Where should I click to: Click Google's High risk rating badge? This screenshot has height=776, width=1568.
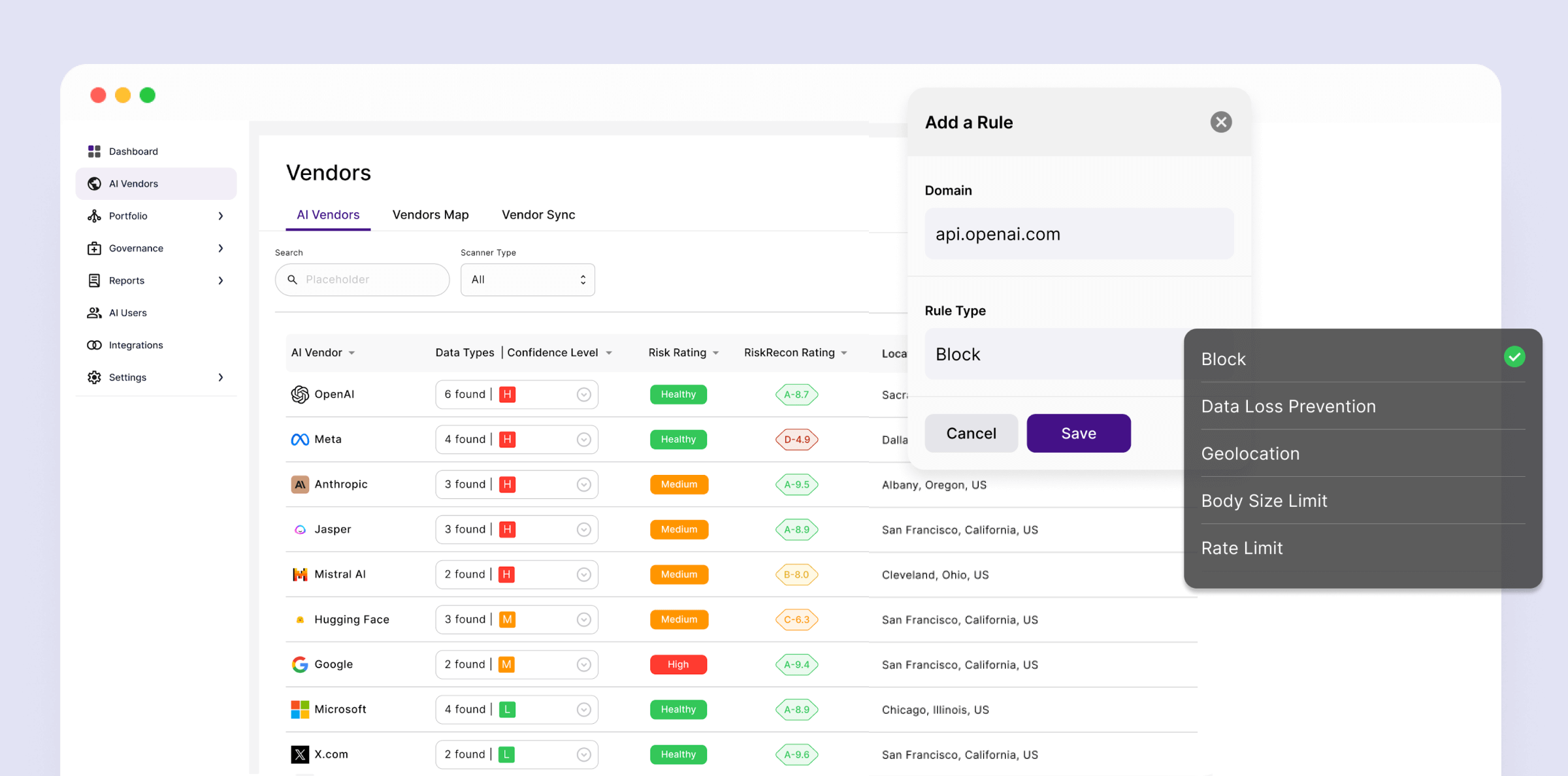678,664
